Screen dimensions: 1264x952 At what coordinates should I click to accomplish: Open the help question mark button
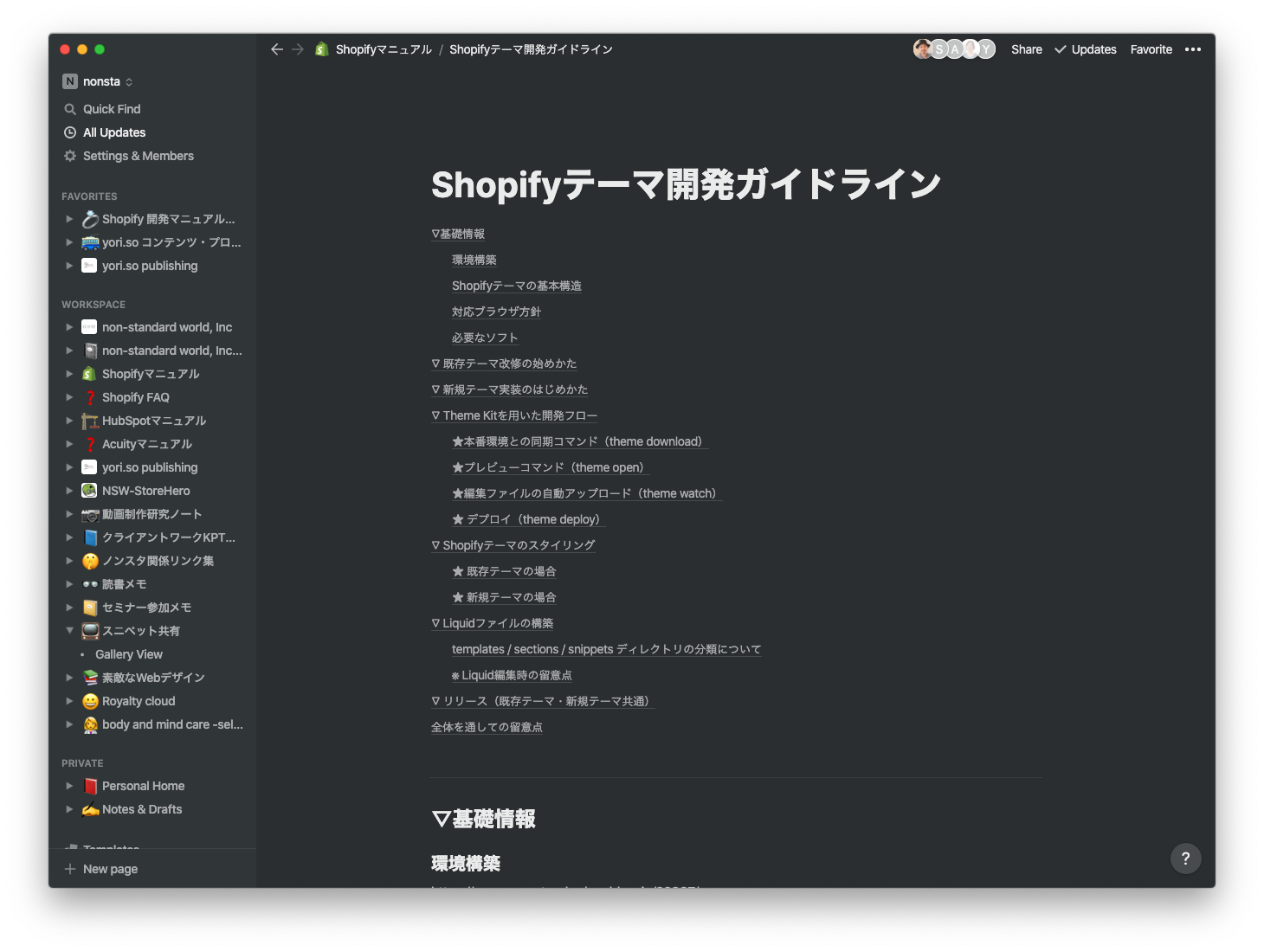(x=1186, y=859)
